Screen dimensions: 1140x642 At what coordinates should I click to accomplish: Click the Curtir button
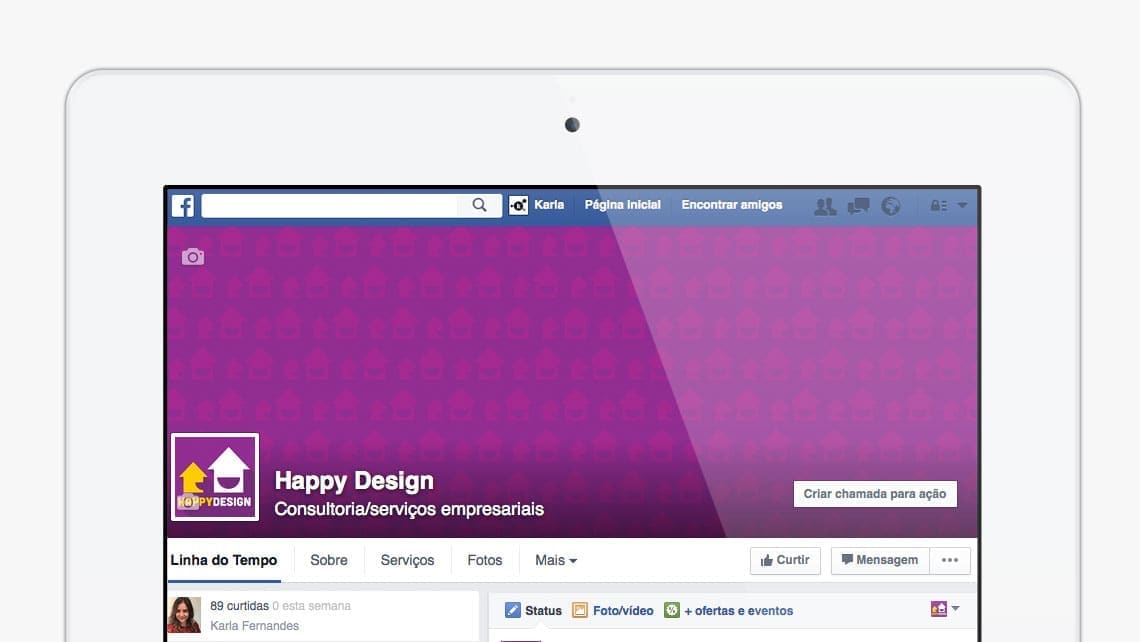click(x=785, y=561)
